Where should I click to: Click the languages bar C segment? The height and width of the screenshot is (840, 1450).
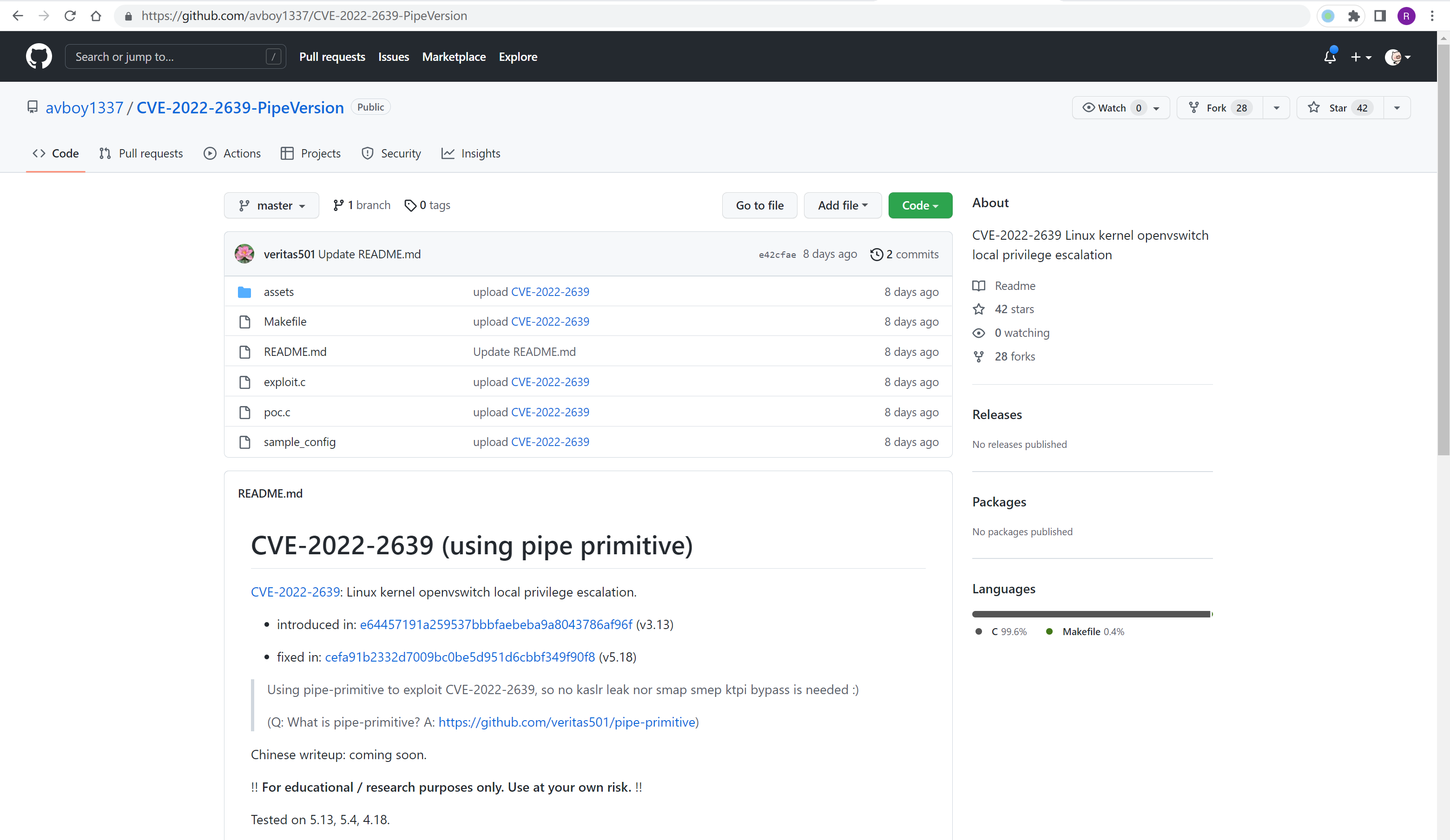[x=1090, y=614]
